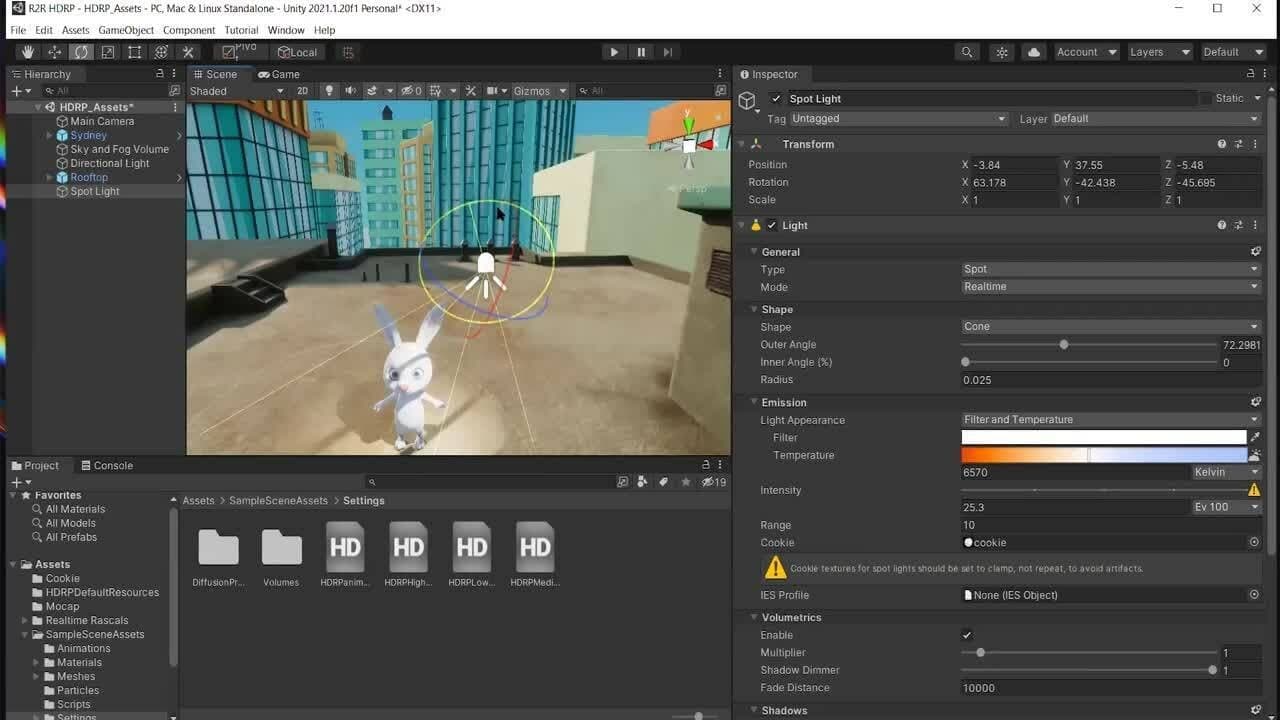Select the Move tool
Viewport: 1280px width, 720px height.
(55, 52)
